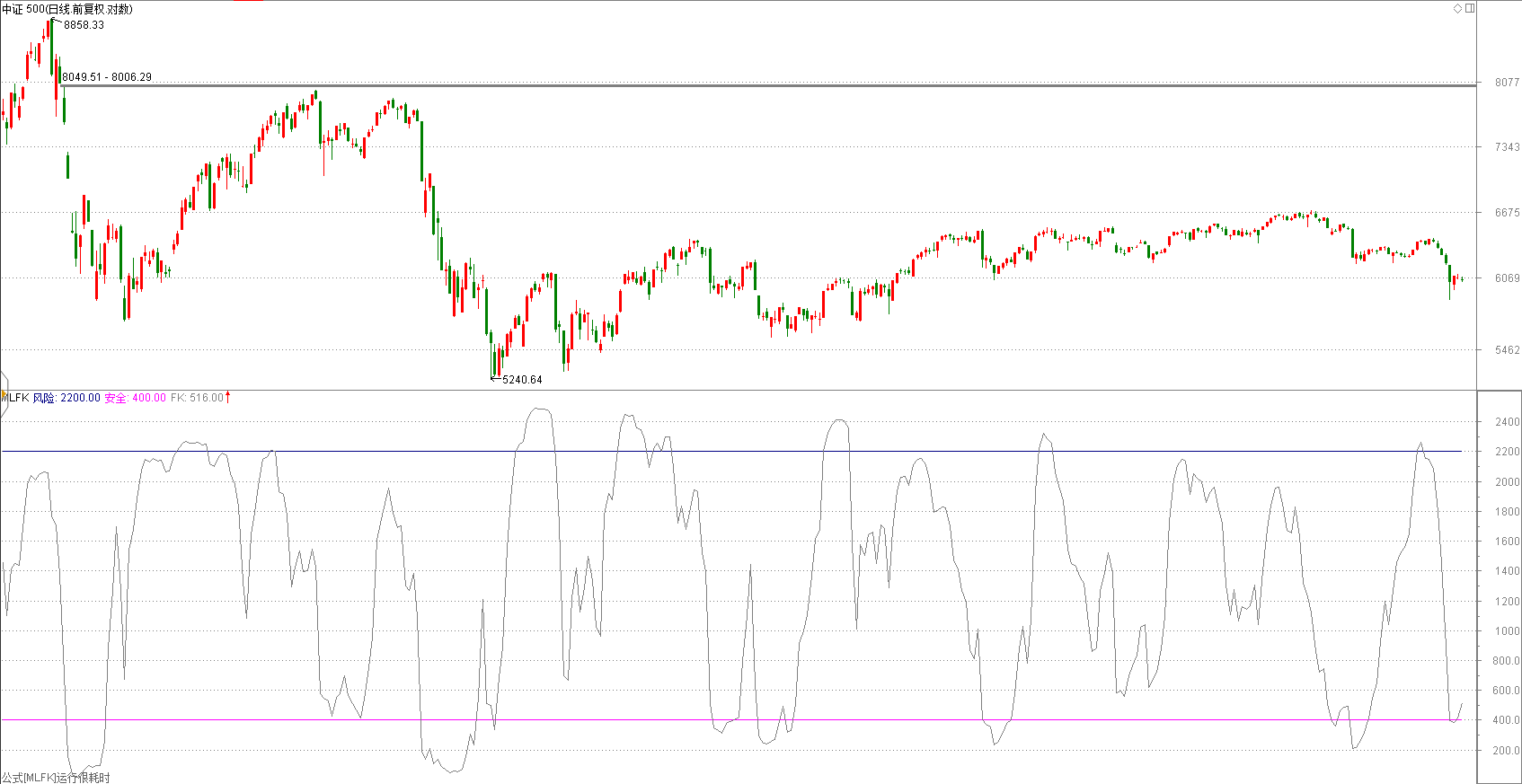
Task: Click the 安全: 400.00 value
Action: pos(136,398)
